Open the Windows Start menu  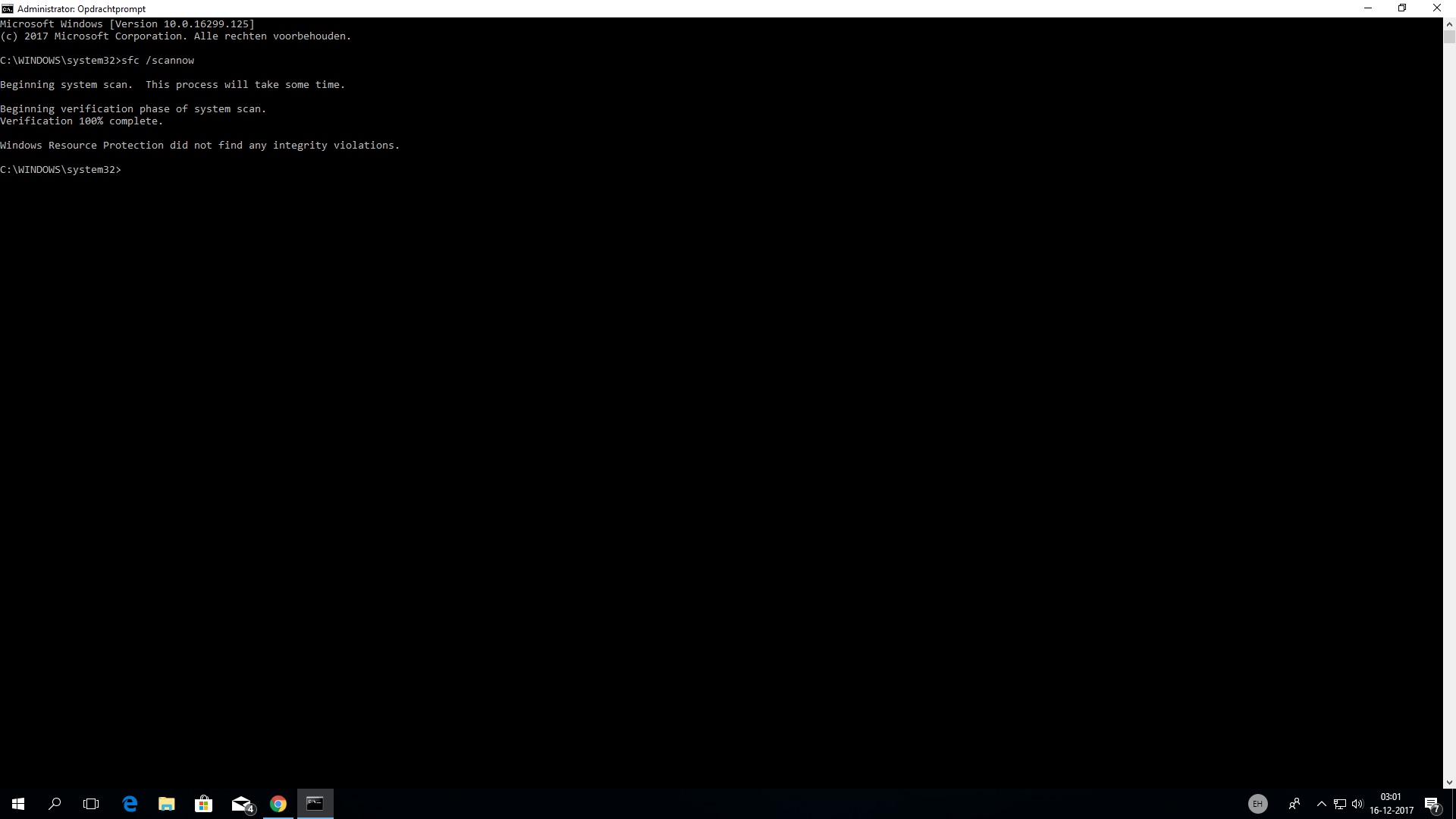pyautogui.click(x=18, y=804)
